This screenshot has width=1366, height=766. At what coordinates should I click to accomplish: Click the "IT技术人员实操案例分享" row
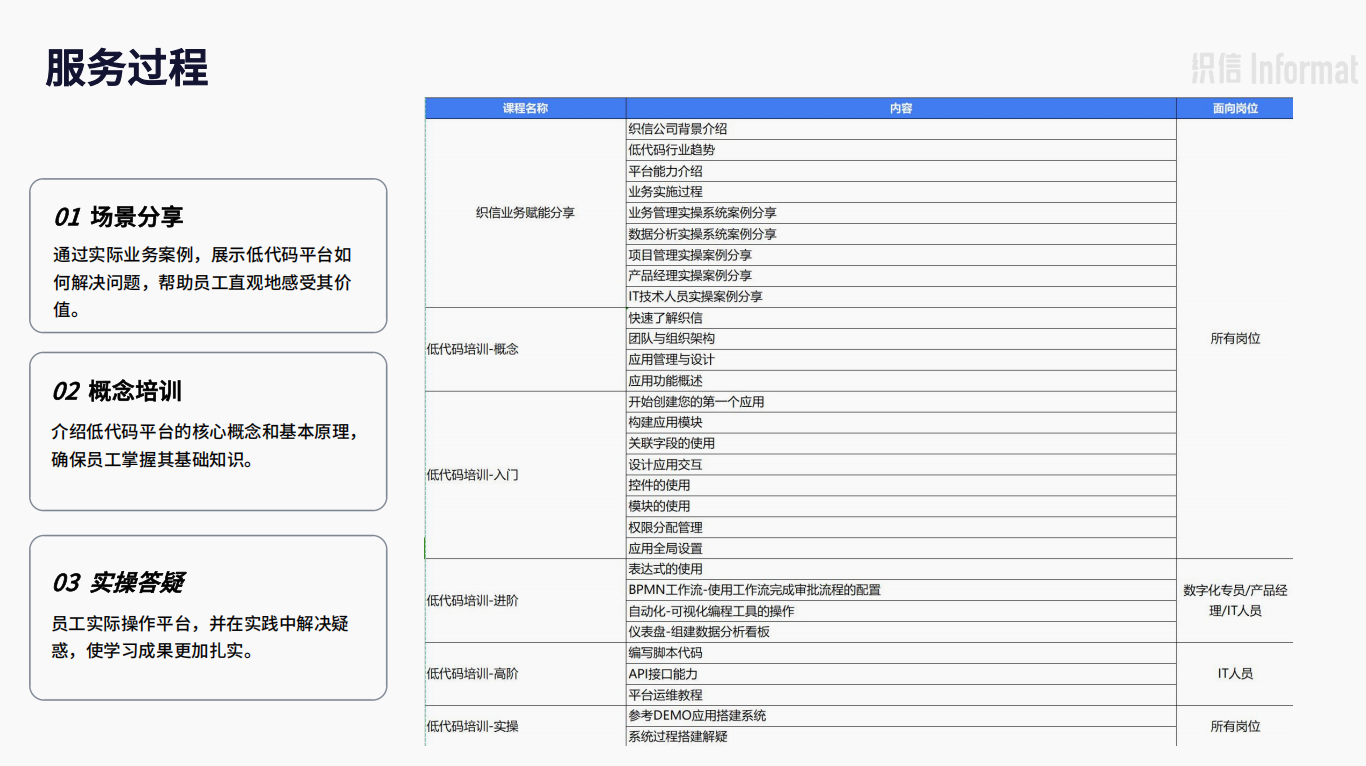pyautogui.click(x=901, y=297)
